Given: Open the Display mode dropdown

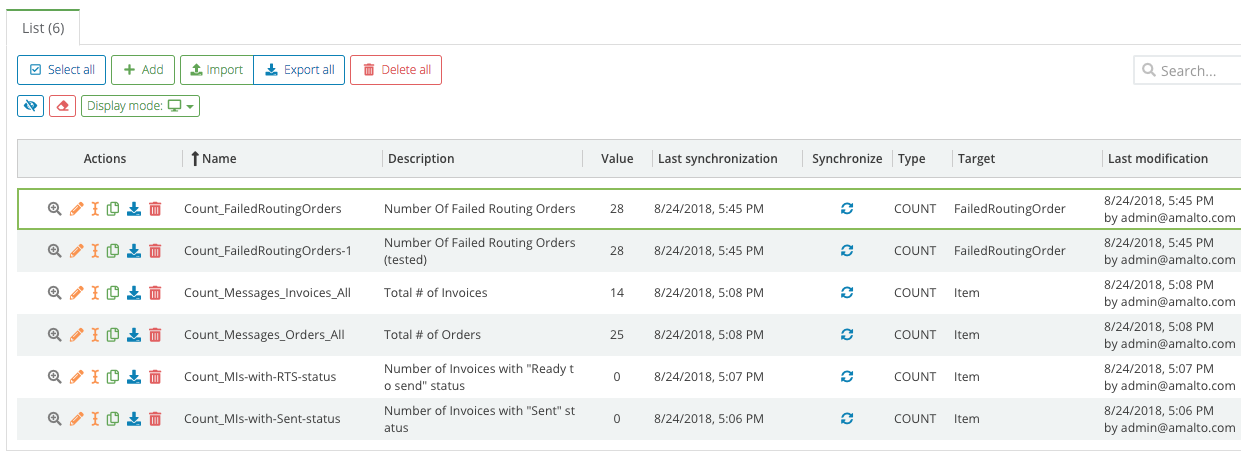Looking at the screenshot, I should coord(140,106).
